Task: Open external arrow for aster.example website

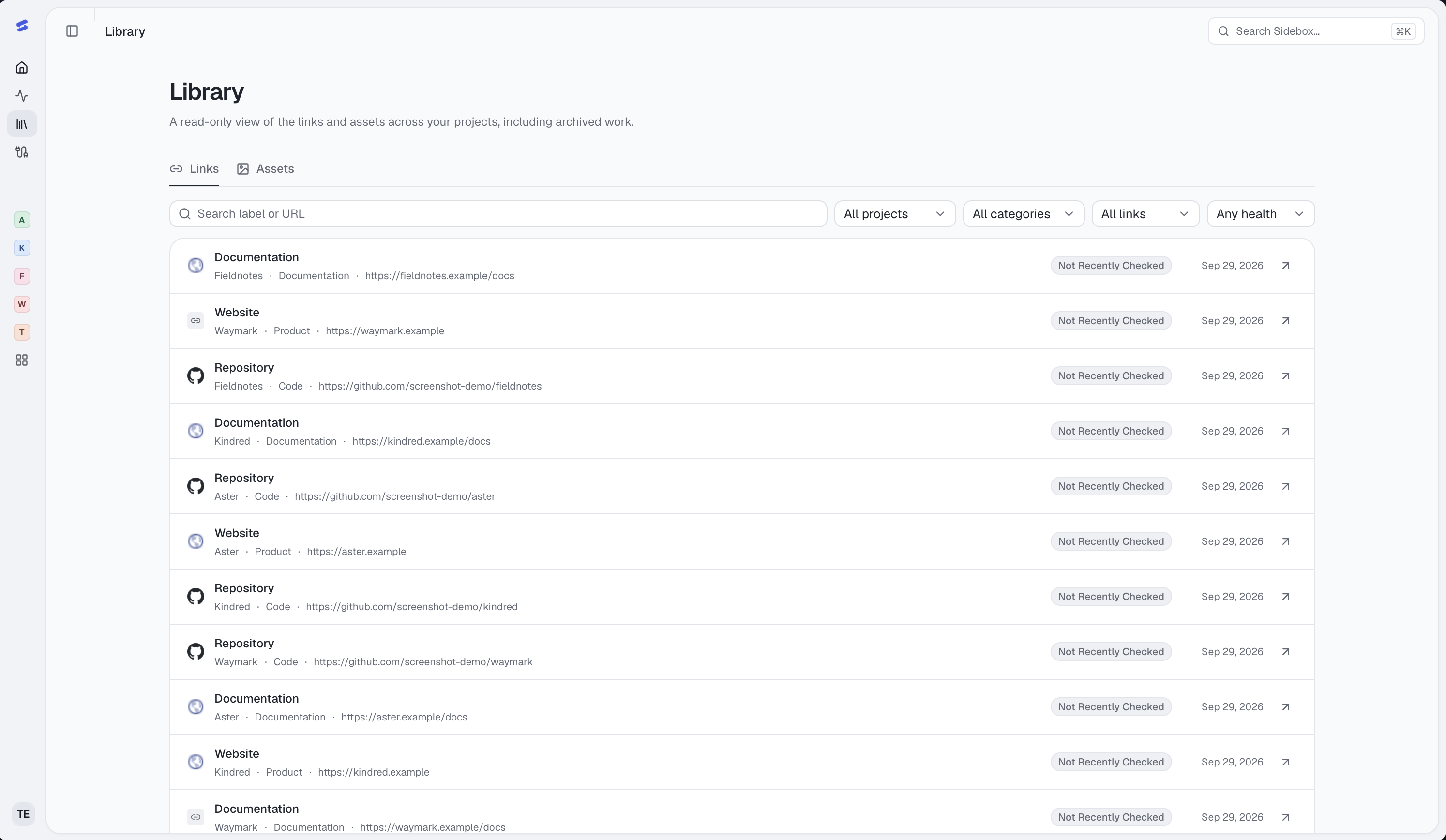Action: 1286,541
